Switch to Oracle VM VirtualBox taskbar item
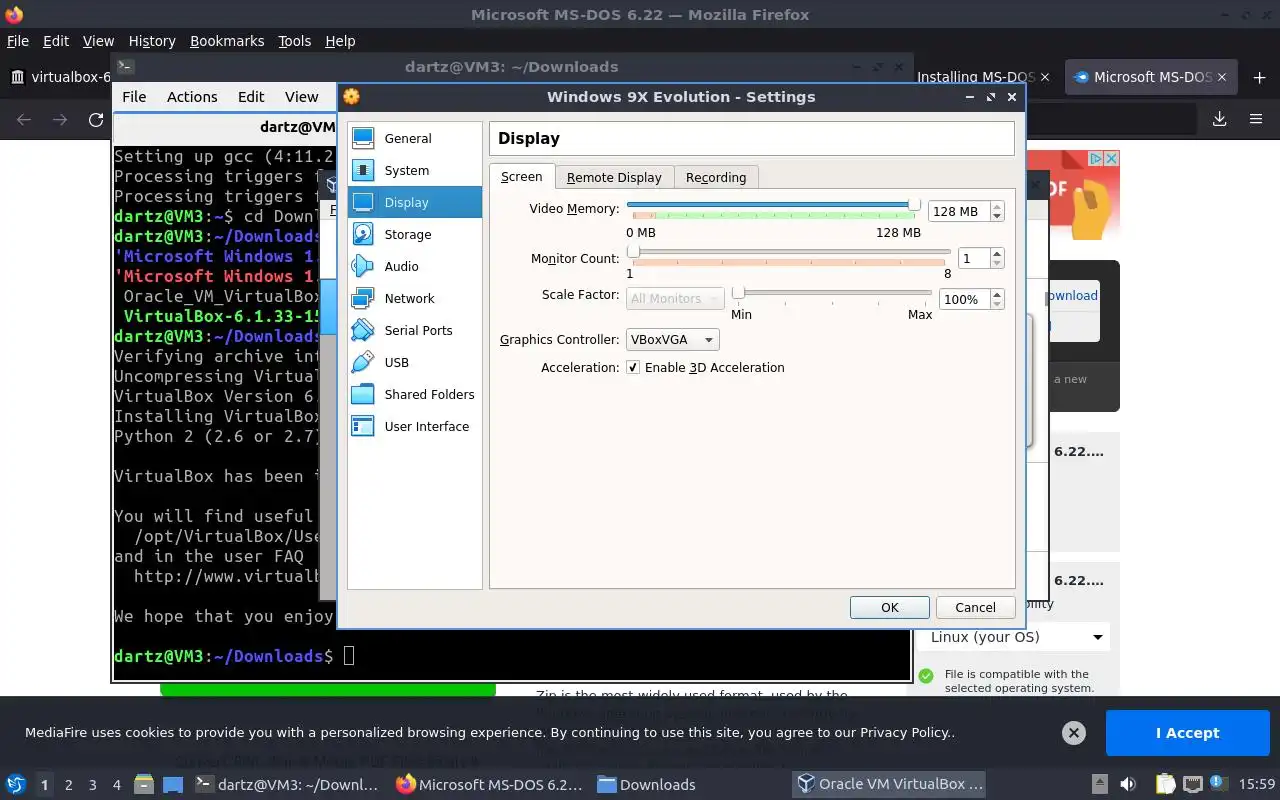Screen dimensions: 1280x800 click(x=891, y=785)
